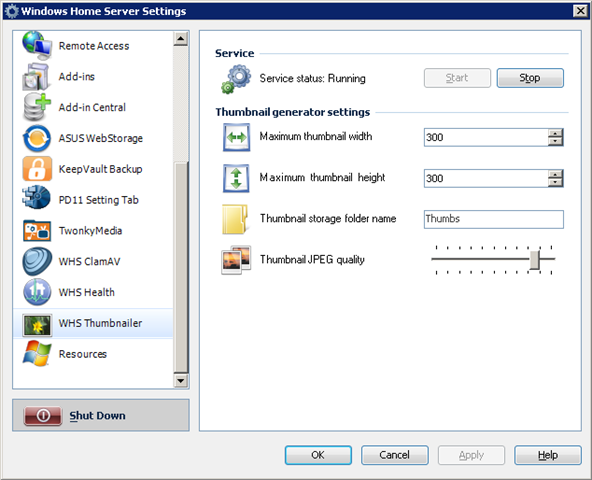
Task: Adjust the Thumbnail JPEG quality slider handle
Action: click(x=534, y=259)
